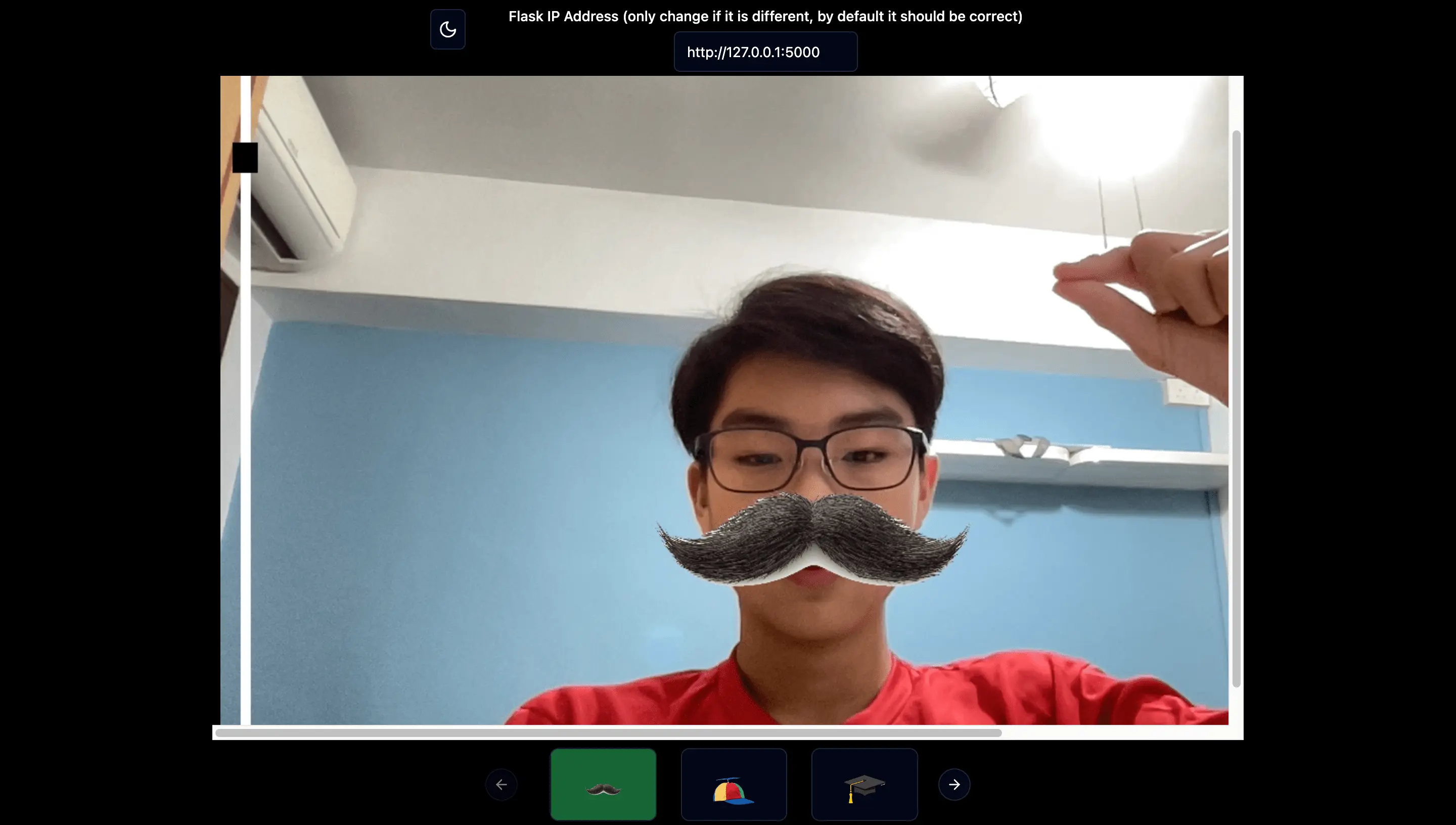Click the black square in the video
This screenshot has height=825, width=1456.
245,158
